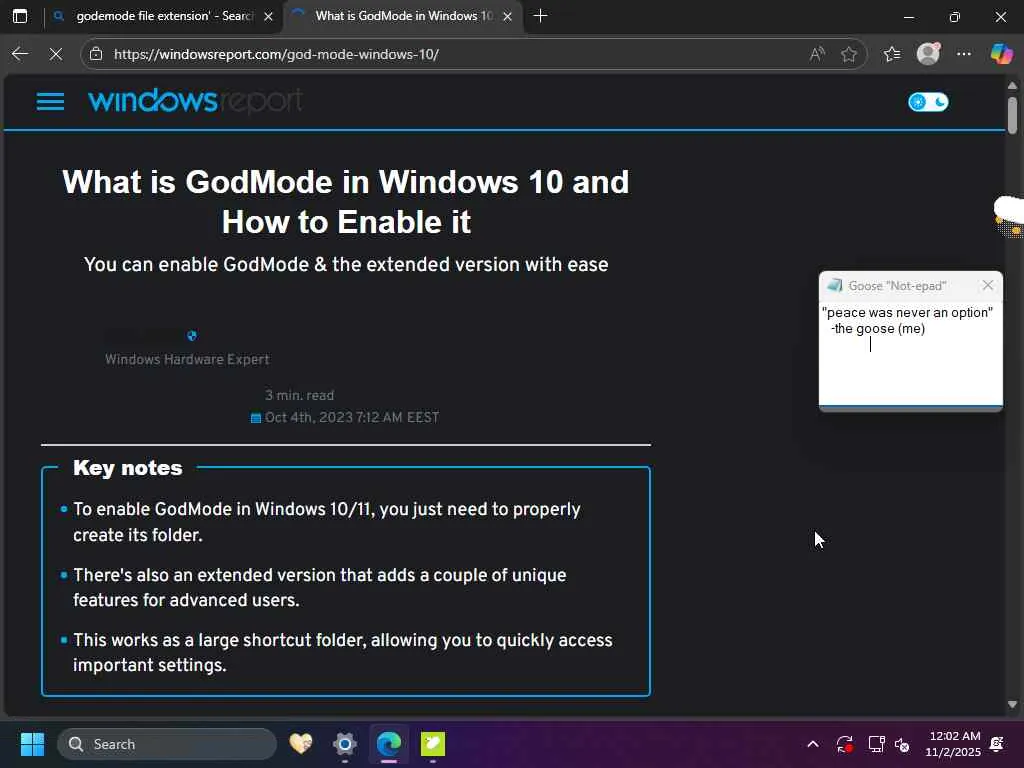Click the 'Oct 4th, 2023 7:12 AM EEST' date
1024x768 pixels.
[352, 417]
